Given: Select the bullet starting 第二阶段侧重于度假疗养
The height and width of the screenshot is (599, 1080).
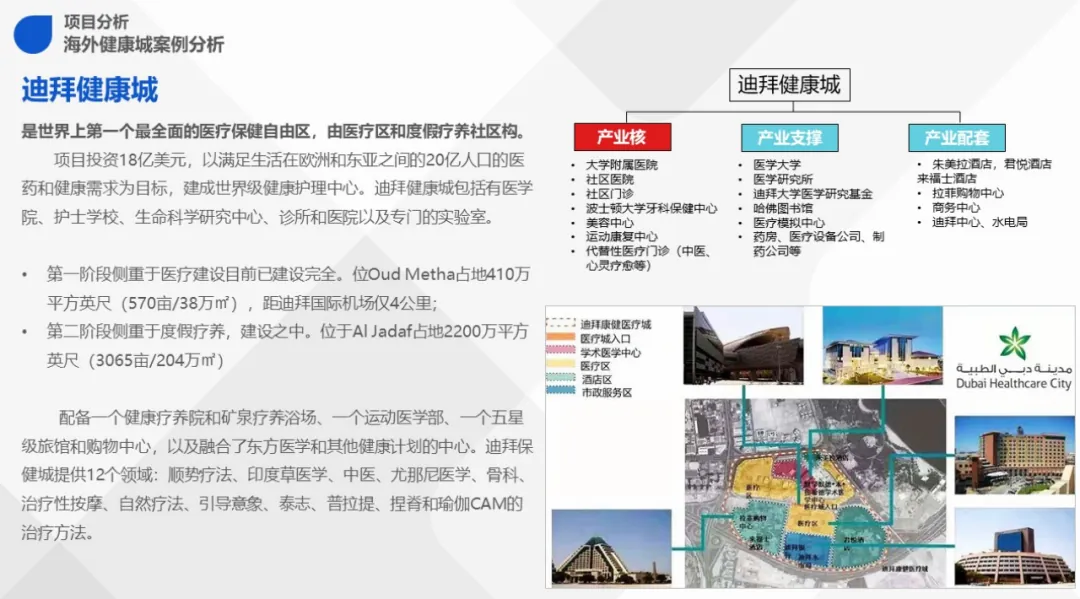Looking at the screenshot, I should [x=287, y=346].
